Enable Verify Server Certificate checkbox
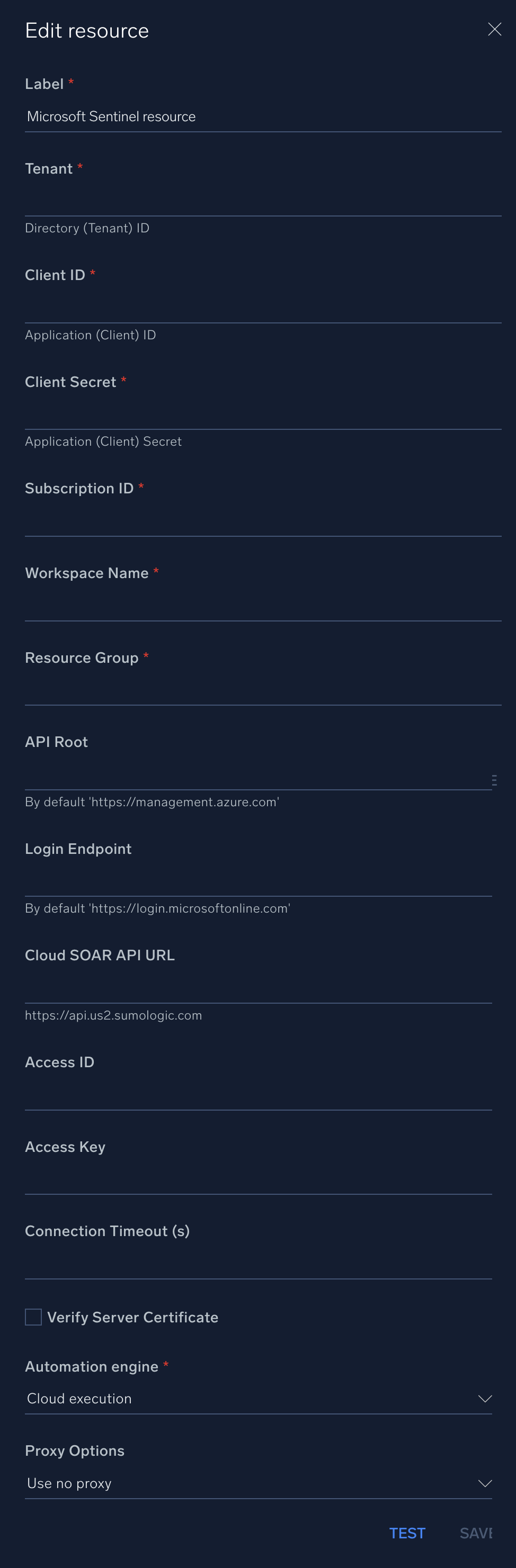Viewport: 516px width, 1568px height. [x=33, y=1317]
